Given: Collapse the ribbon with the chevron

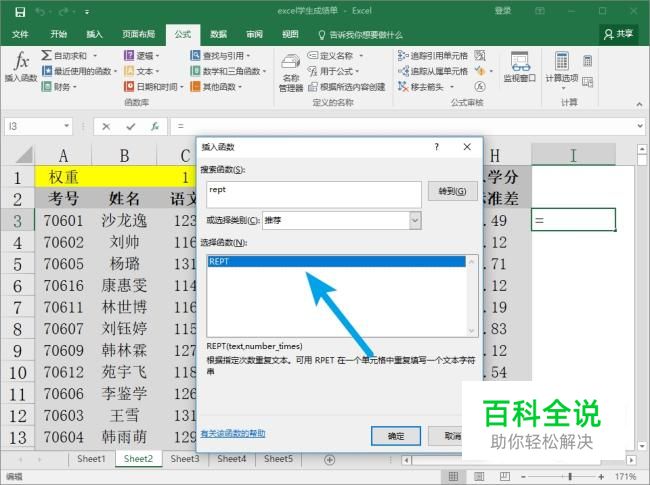Looking at the screenshot, I should pos(639,104).
